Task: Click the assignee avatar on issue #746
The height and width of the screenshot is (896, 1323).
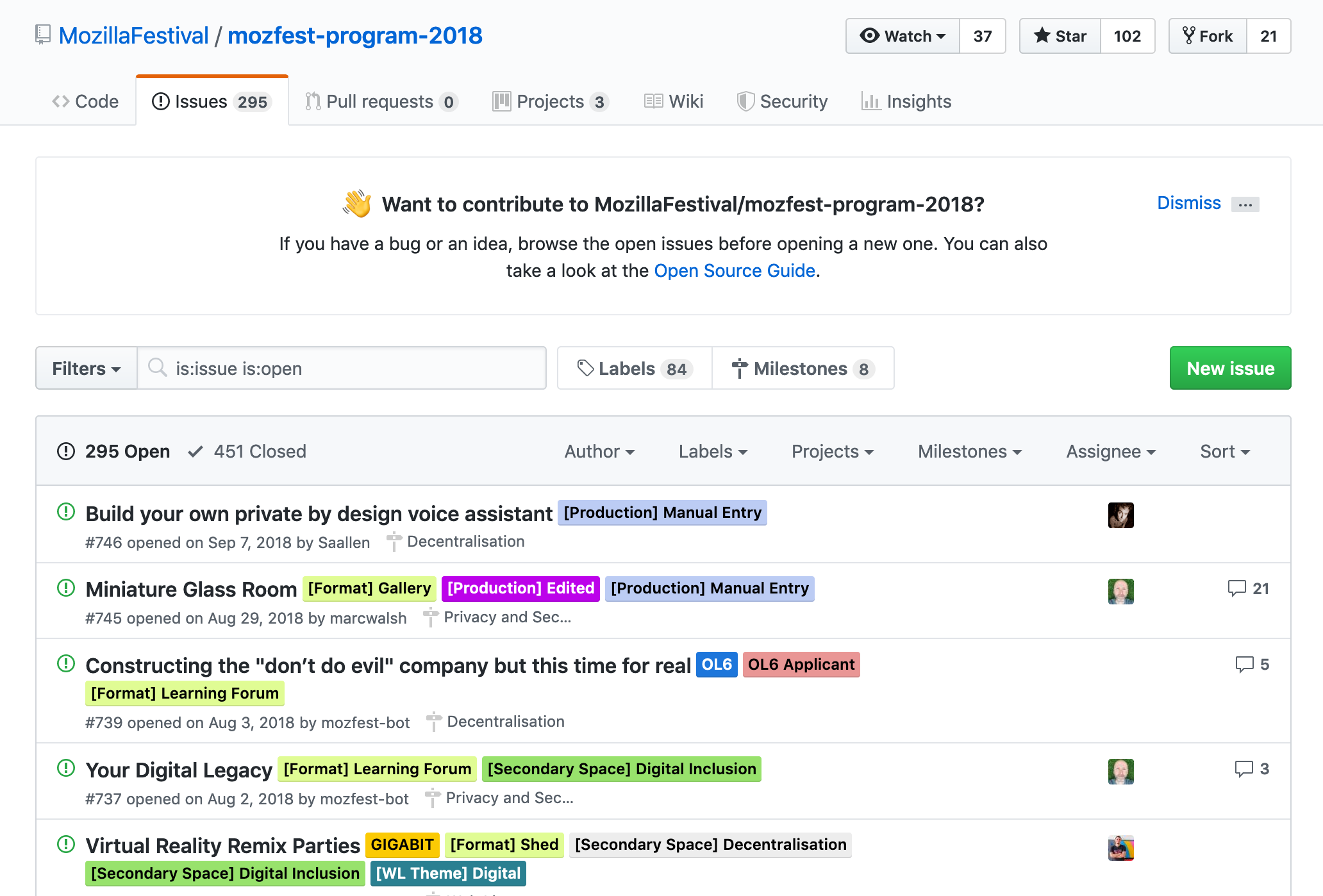Action: [1121, 515]
